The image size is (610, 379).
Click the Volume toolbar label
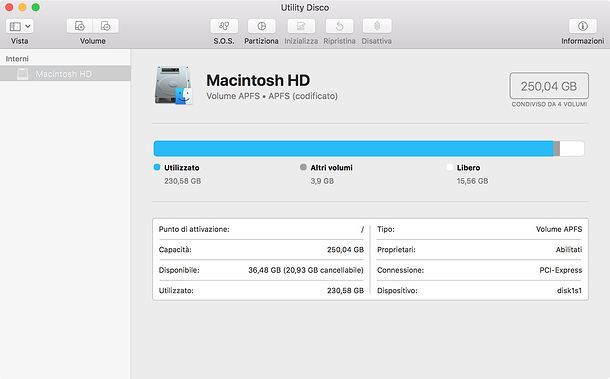coord(93,41)
